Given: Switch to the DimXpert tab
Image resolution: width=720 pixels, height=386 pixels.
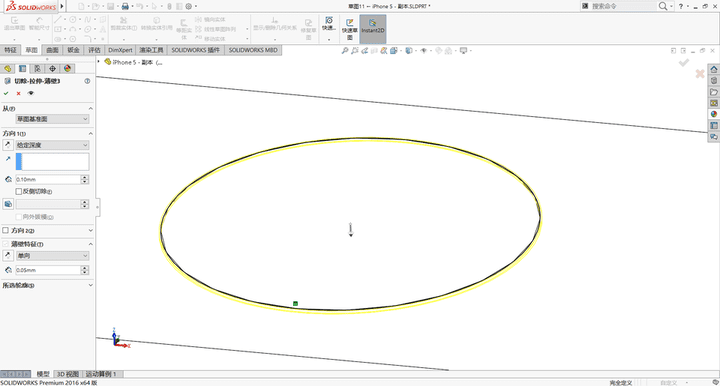Looking at the screenshot, I should click(120, 50).
